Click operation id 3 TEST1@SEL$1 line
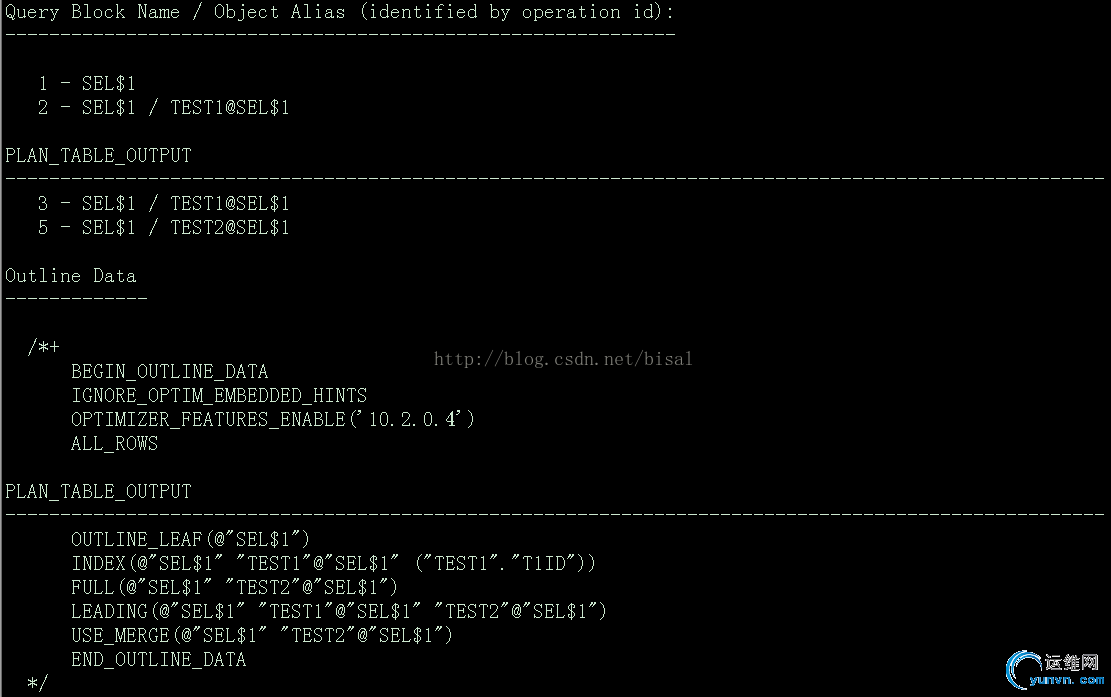The image size is (1111, 697). (x=164, y=204)
